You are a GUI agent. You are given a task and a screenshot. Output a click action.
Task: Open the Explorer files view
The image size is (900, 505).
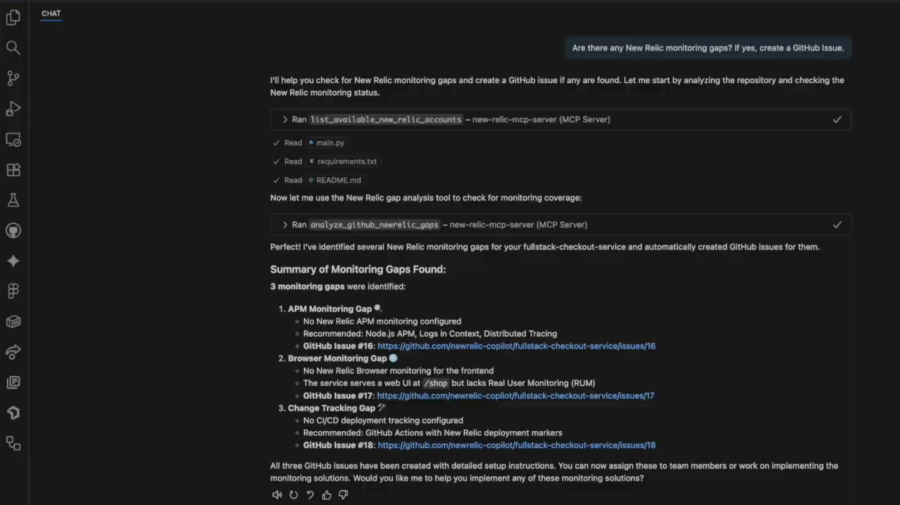coord(13,17)
